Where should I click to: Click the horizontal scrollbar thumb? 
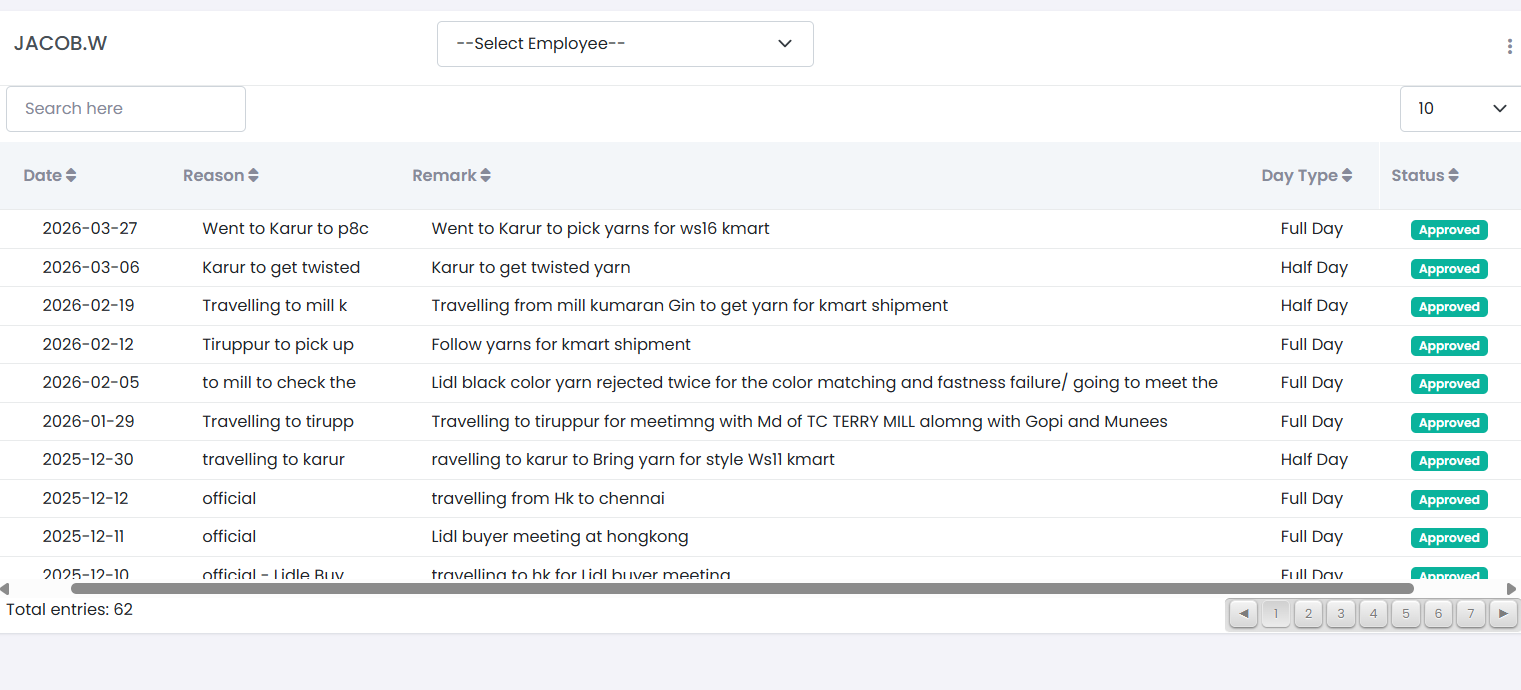pyautogui.click(x=741, y=589)
